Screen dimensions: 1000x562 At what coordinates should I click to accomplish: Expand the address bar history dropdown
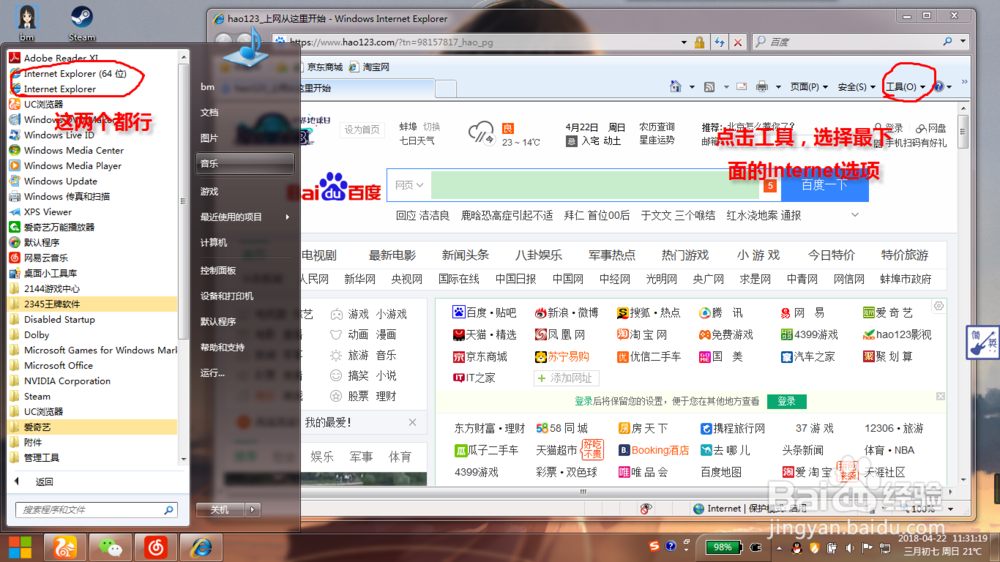click(x=684, y=42)
